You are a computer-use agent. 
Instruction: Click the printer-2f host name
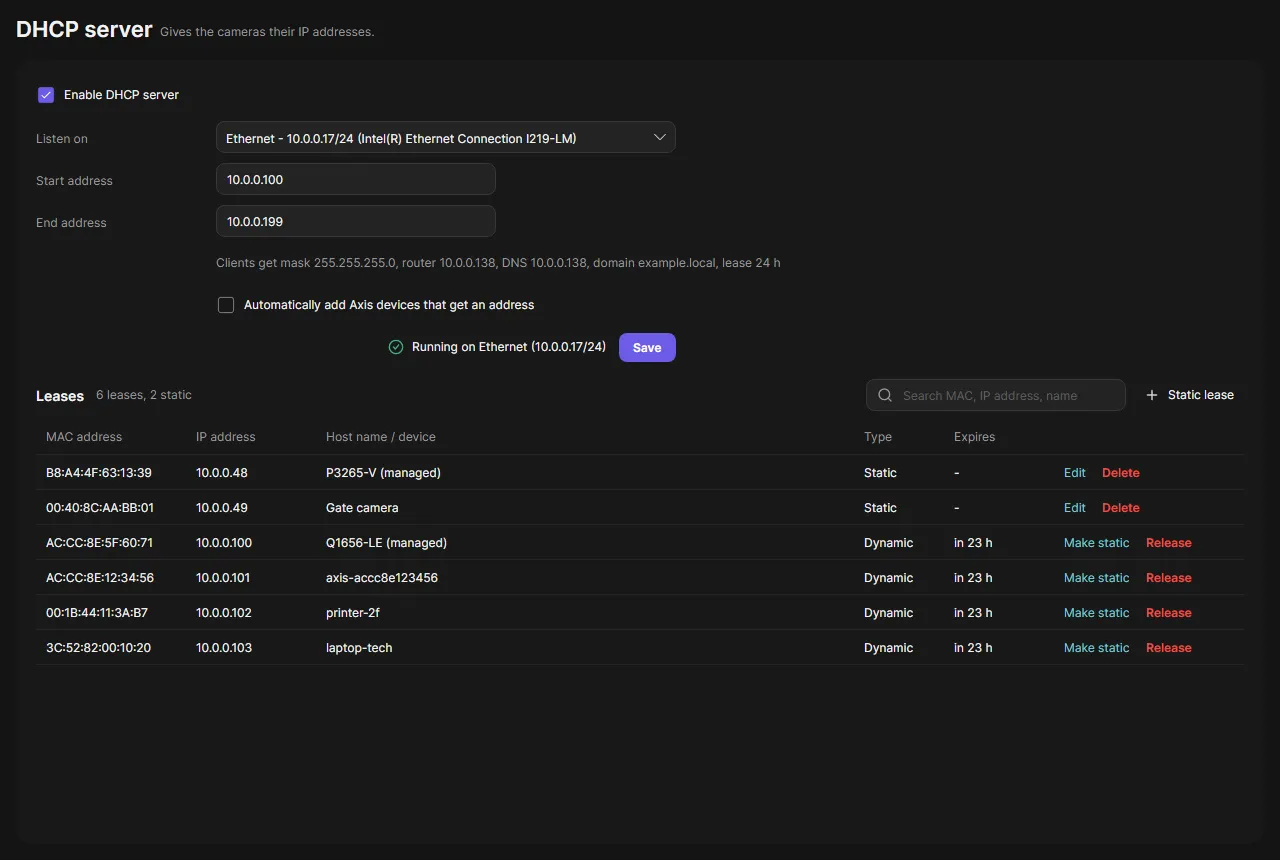[353, 613]
